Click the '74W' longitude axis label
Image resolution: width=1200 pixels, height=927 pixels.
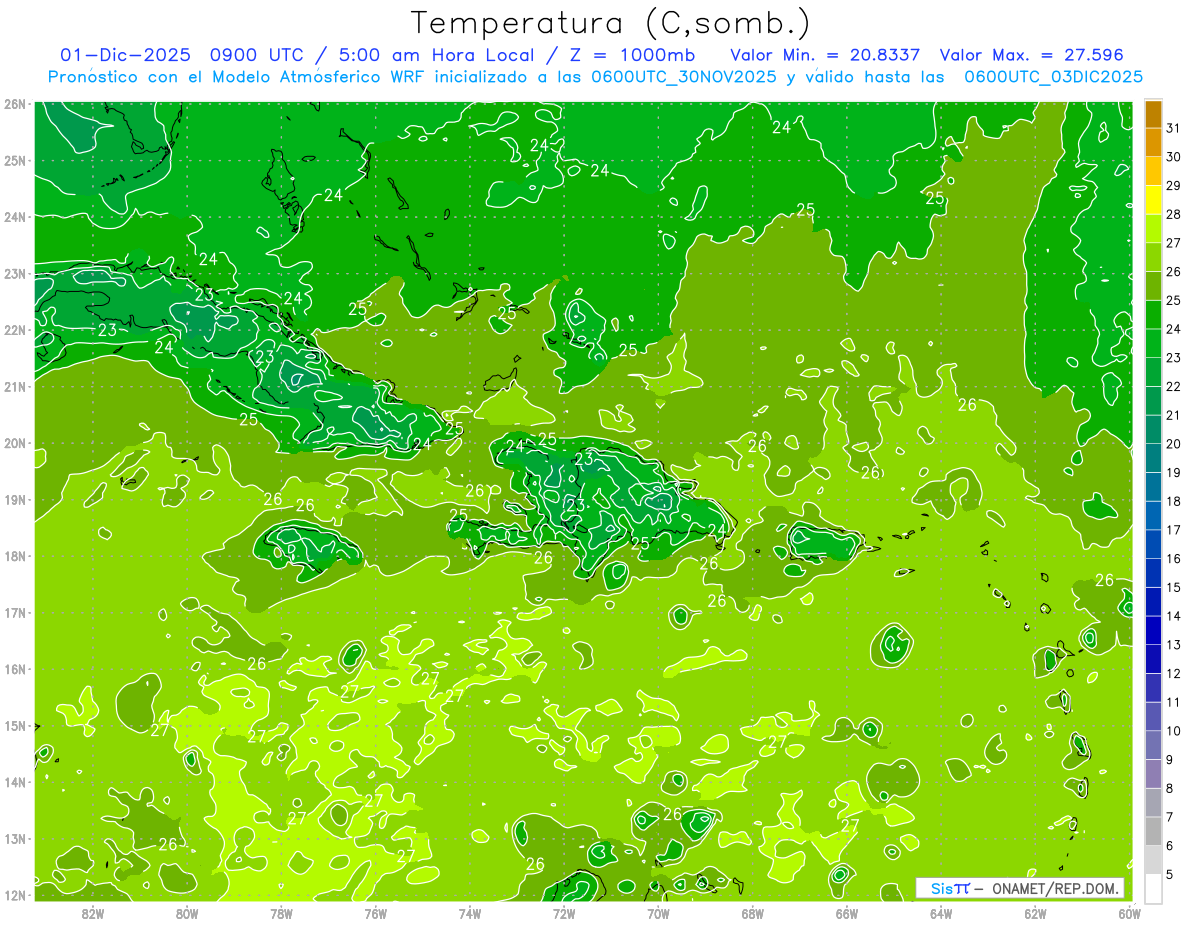pos(469,913)
